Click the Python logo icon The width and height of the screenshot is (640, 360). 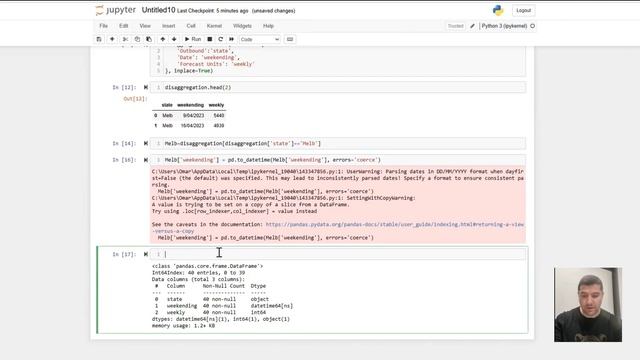pos(498,10)
